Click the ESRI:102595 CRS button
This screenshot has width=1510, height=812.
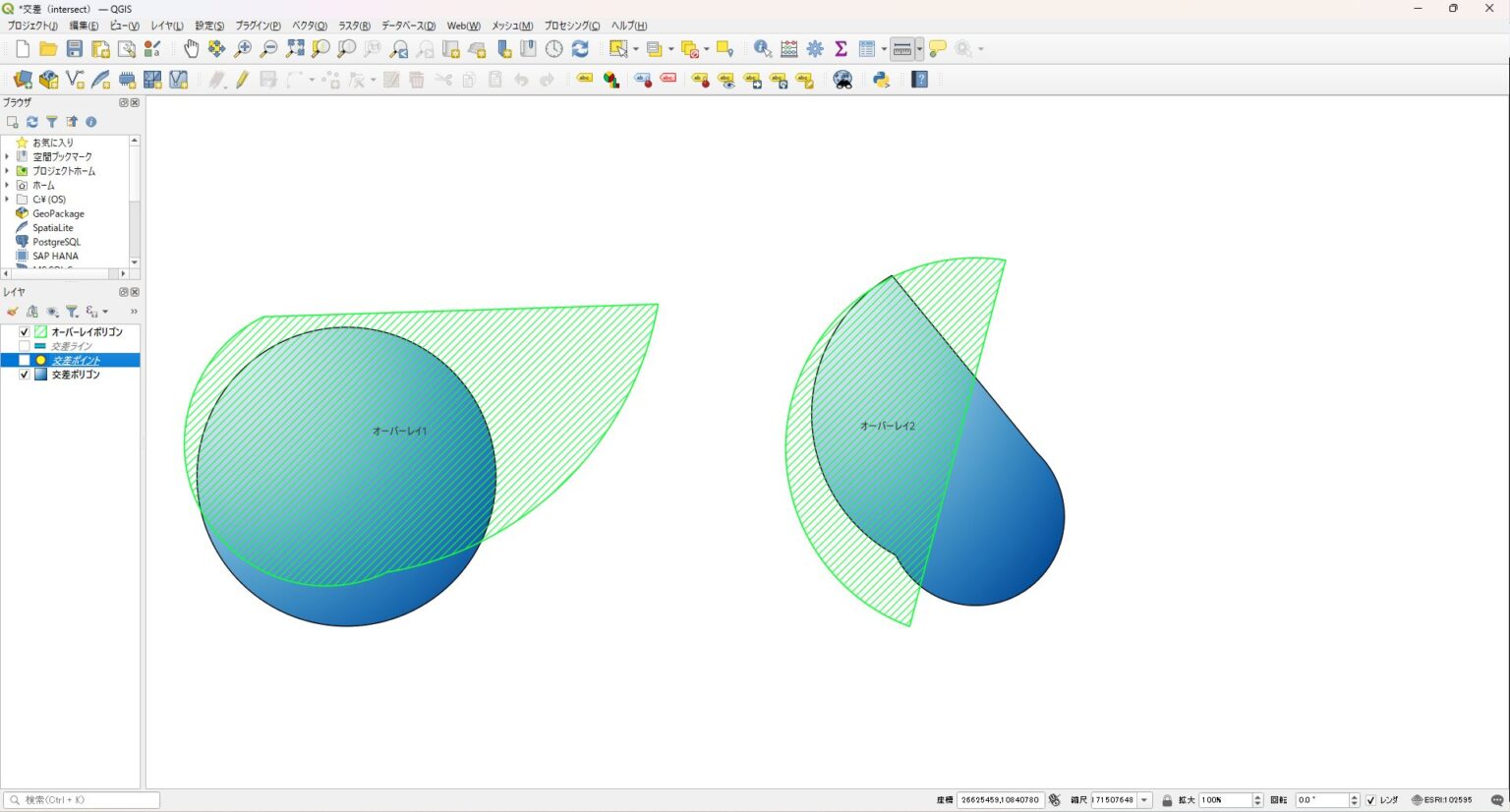click(1442, 800)
